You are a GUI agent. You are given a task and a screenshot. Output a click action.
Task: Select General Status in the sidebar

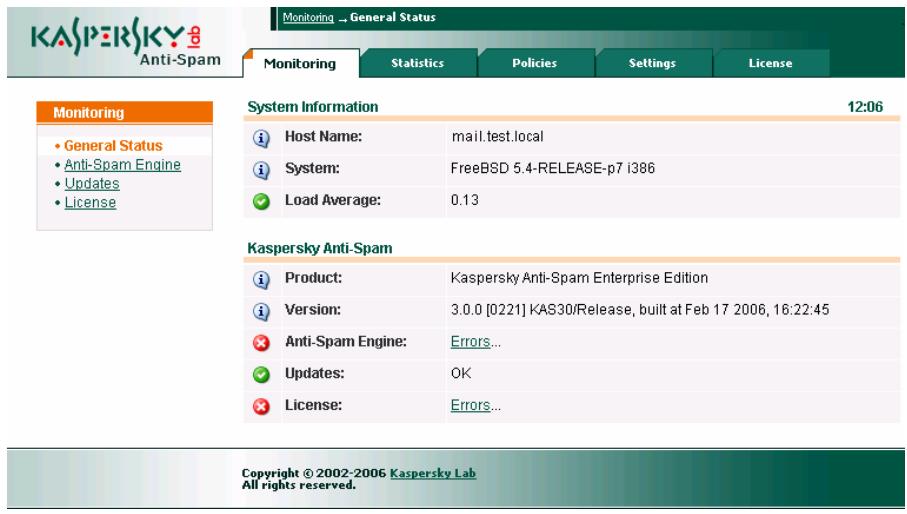(113, 146)
